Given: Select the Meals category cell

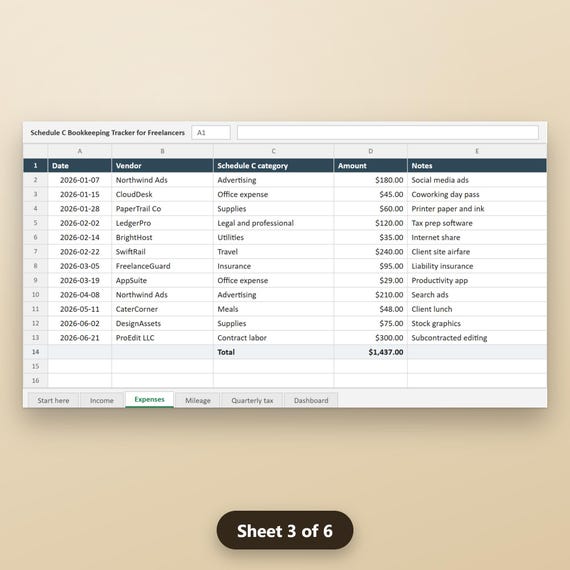Looking at the screenshot, I should [273, 309].
